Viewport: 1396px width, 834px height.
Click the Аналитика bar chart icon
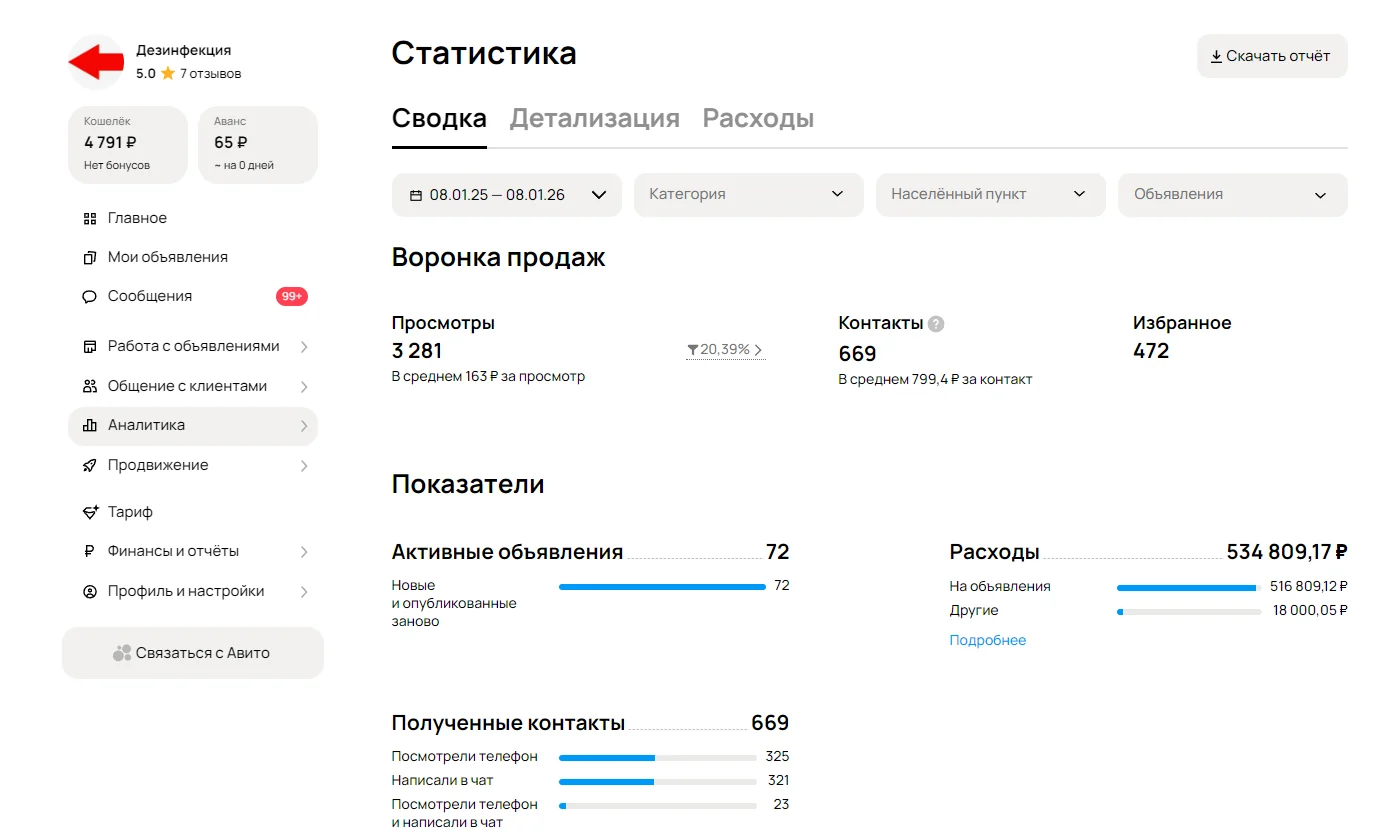coord(90,425)
